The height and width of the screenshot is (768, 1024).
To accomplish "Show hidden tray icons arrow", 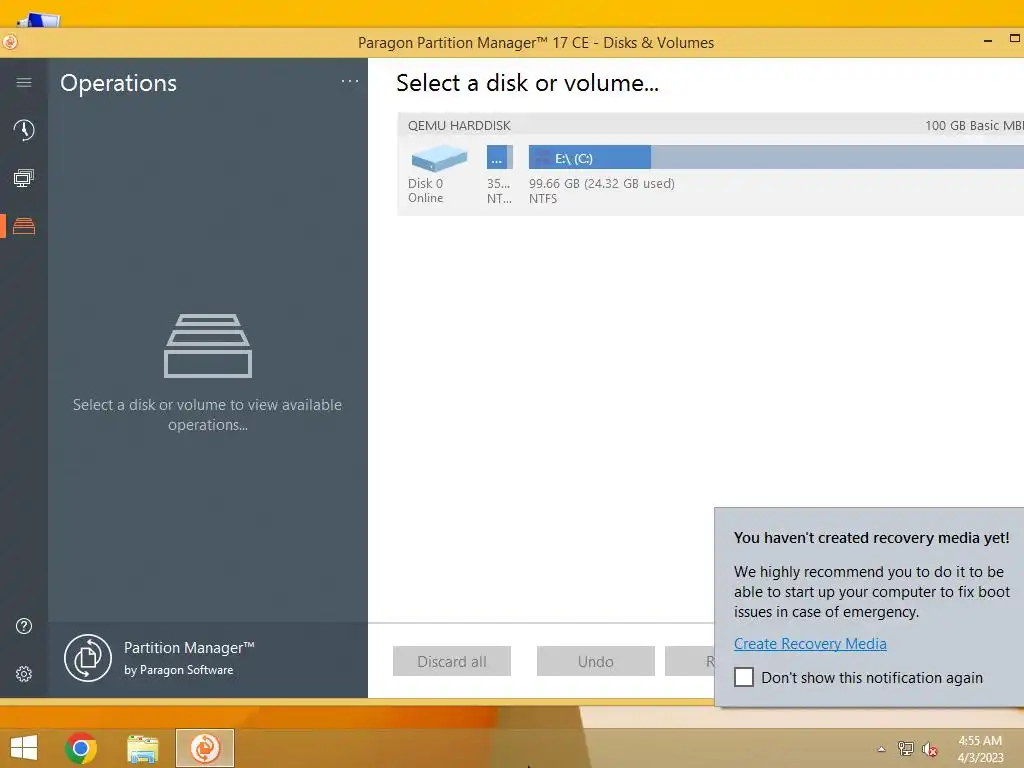I will [882, 749].
